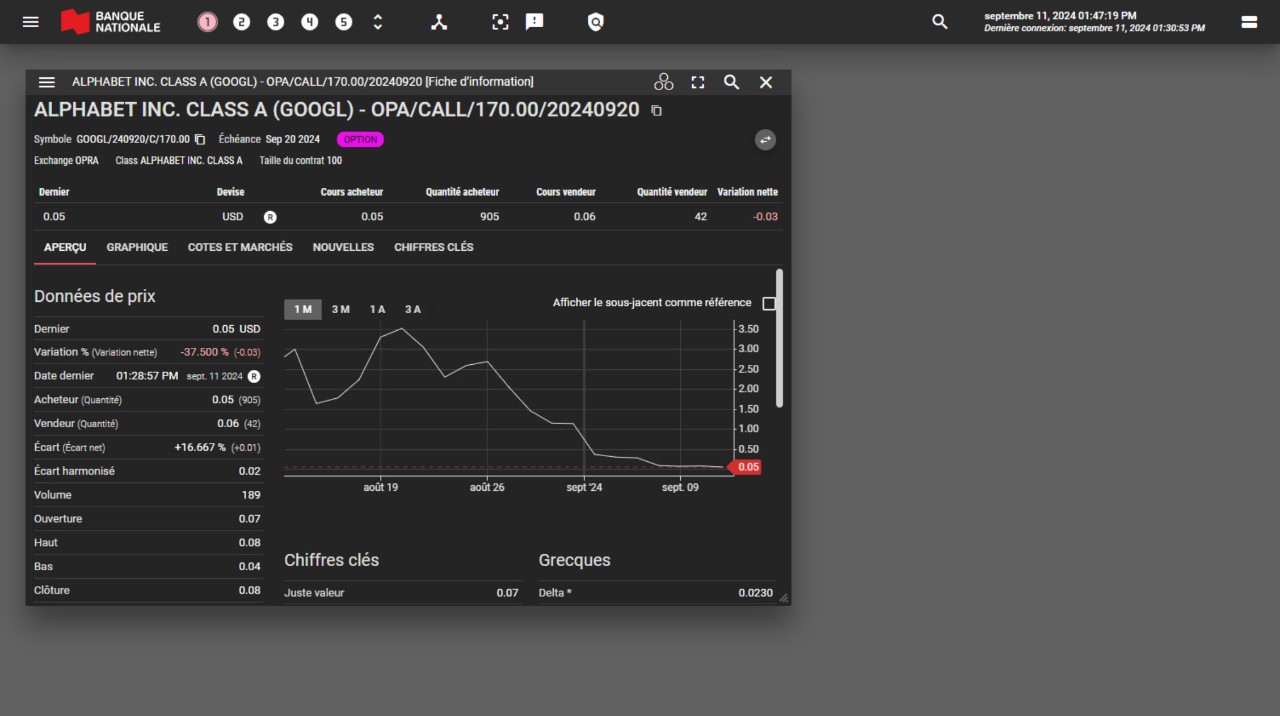The width and height of the screenshot is (1280, 716).
Task: Select the 1 A chart range
Action: click(x=377, y=309)
